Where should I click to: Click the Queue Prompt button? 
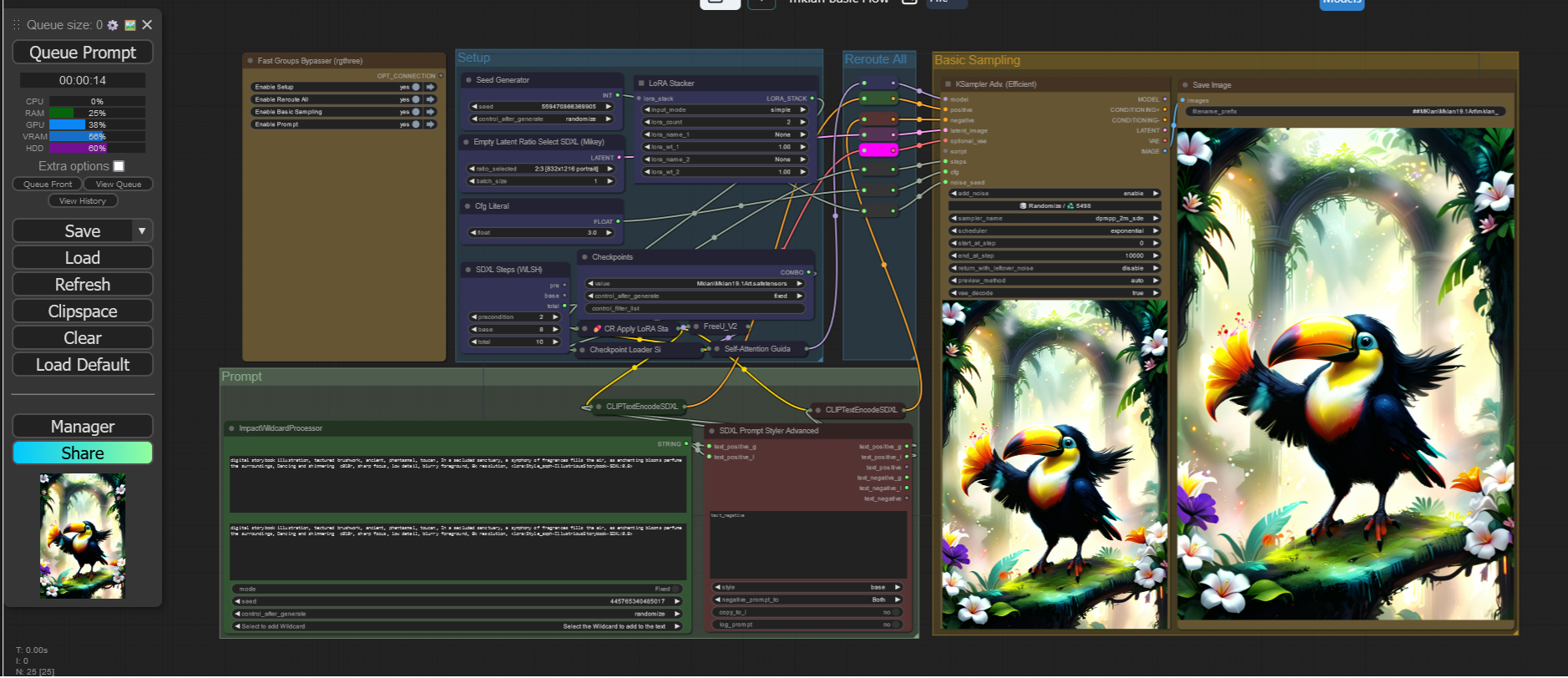(83, 53)
